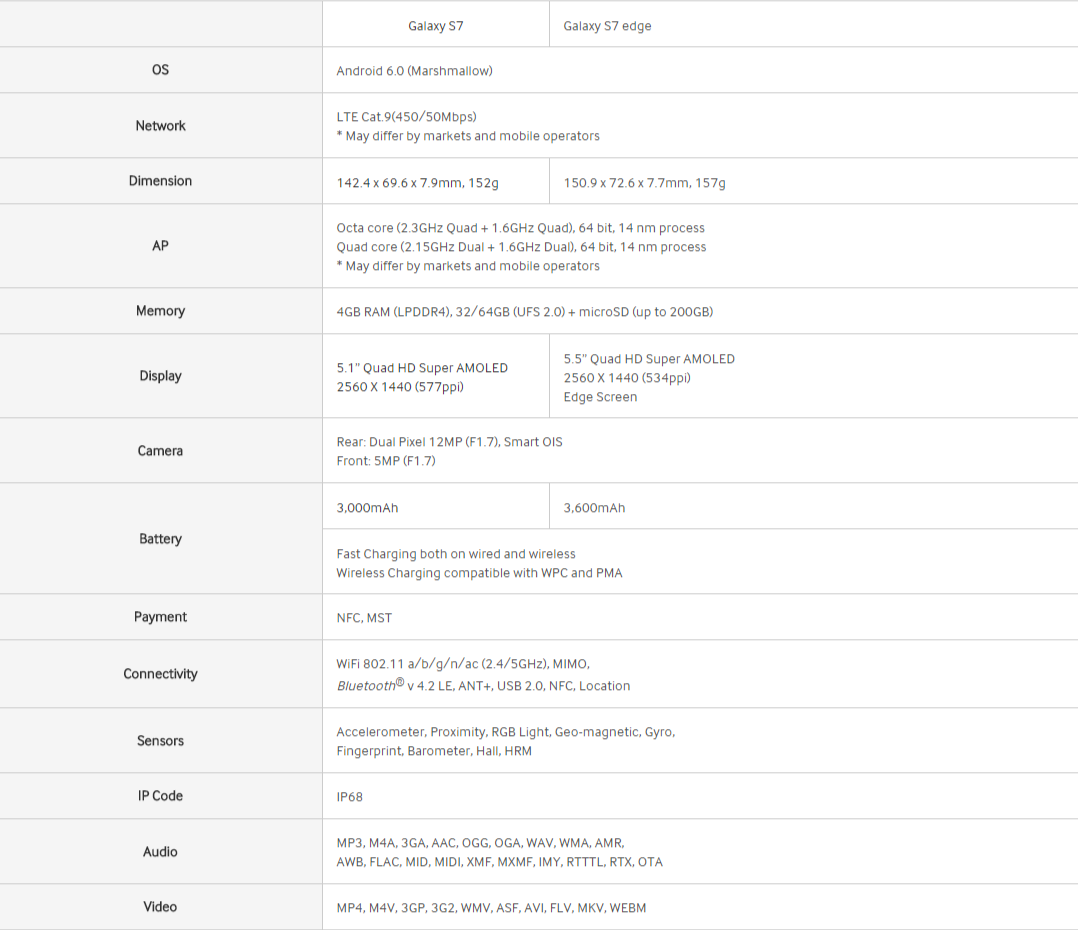Click the Galaxy S7 edge column header
1078x930 pixels.
tap(607, 26)
